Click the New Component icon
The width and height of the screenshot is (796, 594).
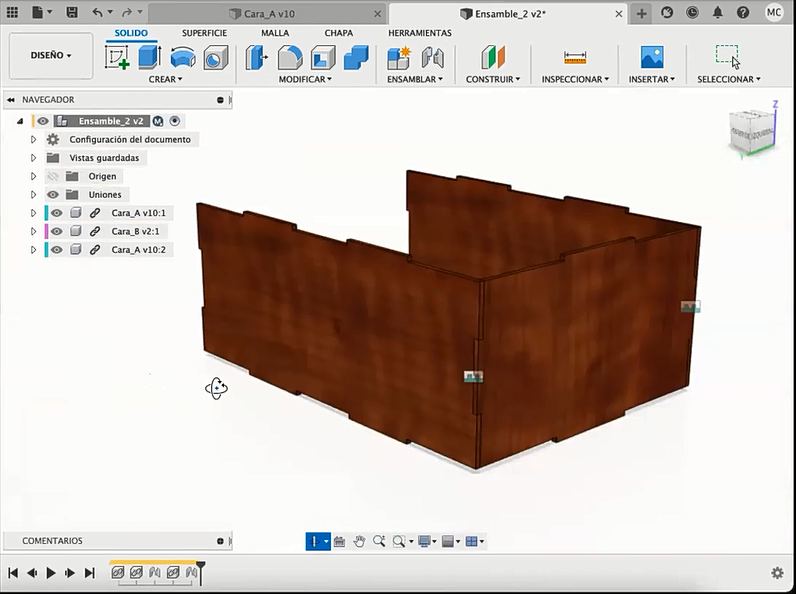tap(399, 57)
